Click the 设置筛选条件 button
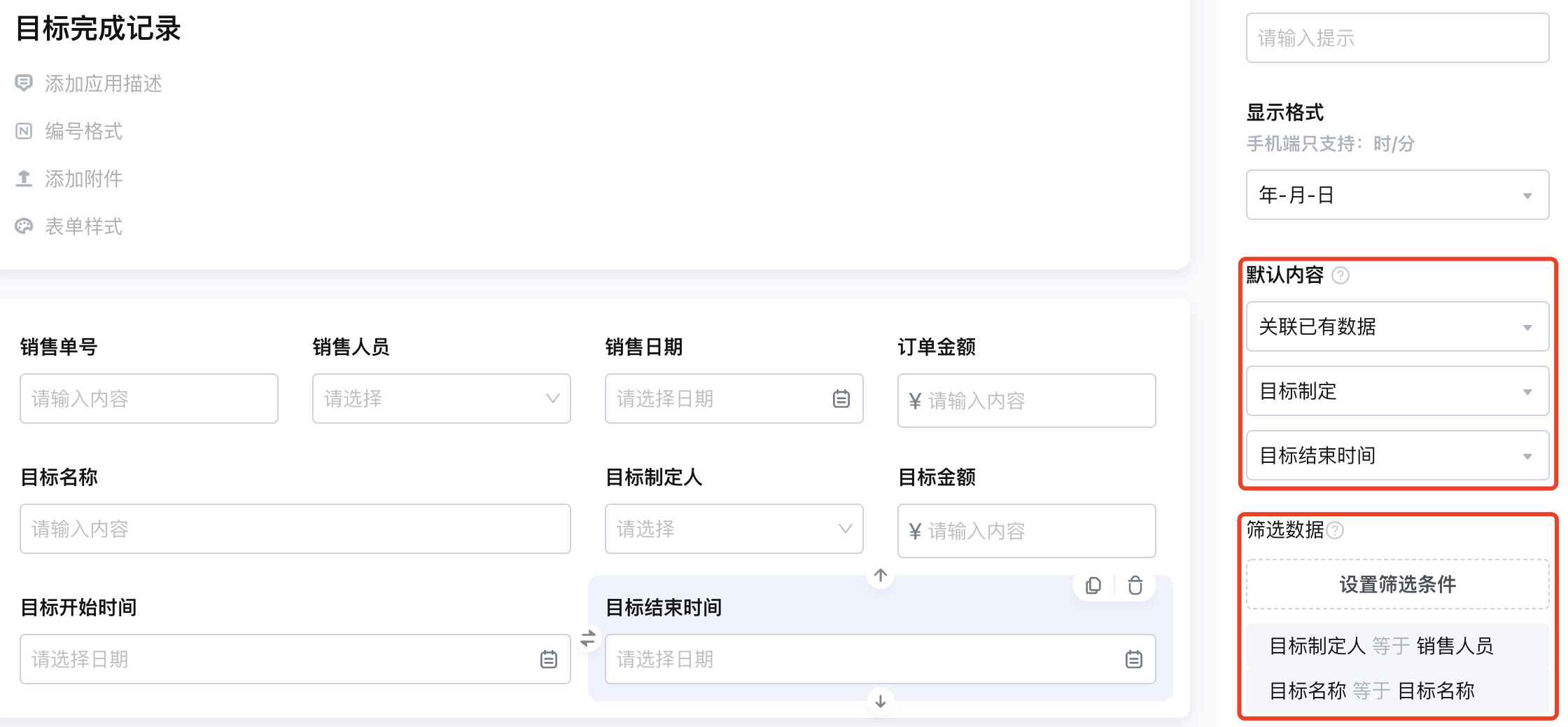The width and height of the screenshot is (1568, 727). (1397, 584)
